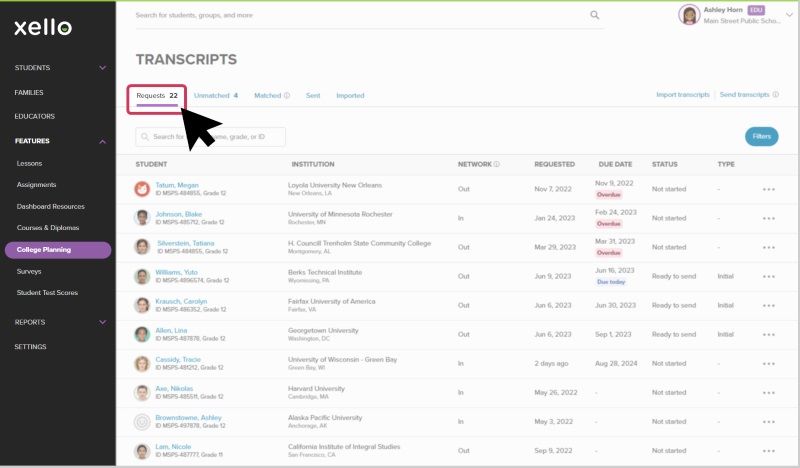Open more options for Tatum, Megan row
This screenshot has width=800, height=468.
[768, 189]
